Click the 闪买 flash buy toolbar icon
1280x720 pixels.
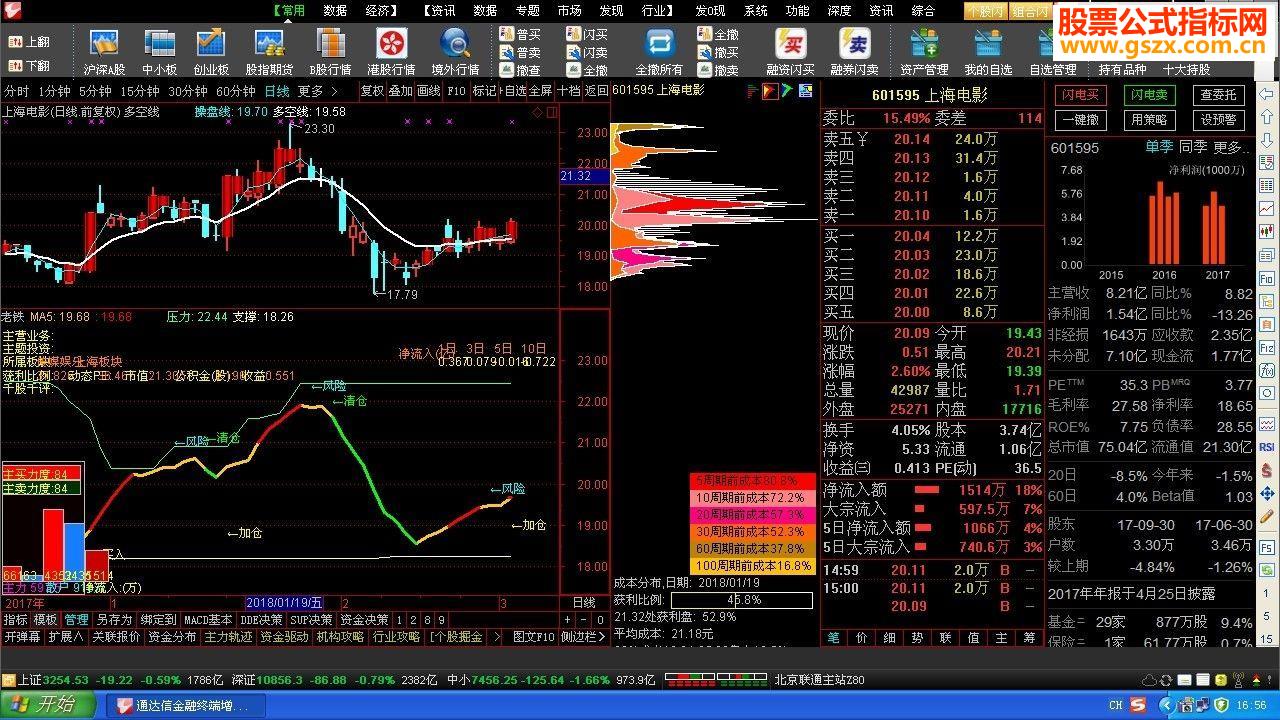pyautogui.click(x=586, y=34)
